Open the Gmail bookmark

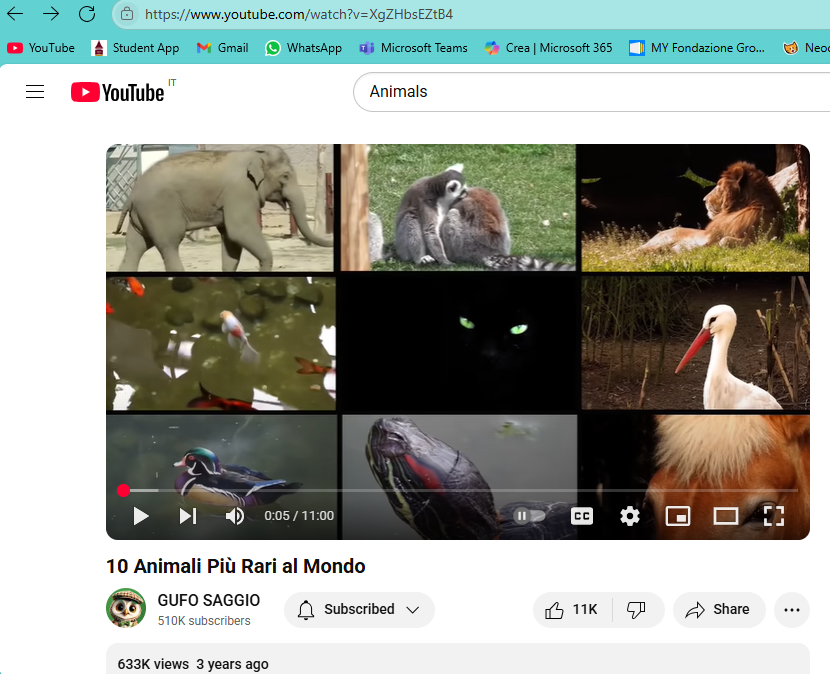[222, 48]
